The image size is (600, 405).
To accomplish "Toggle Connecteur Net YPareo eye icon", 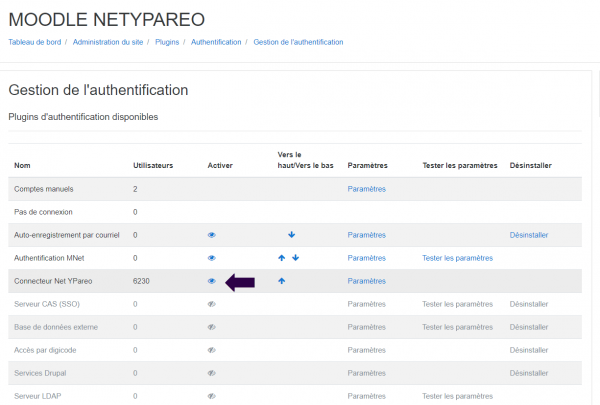I will click(212, 281).
